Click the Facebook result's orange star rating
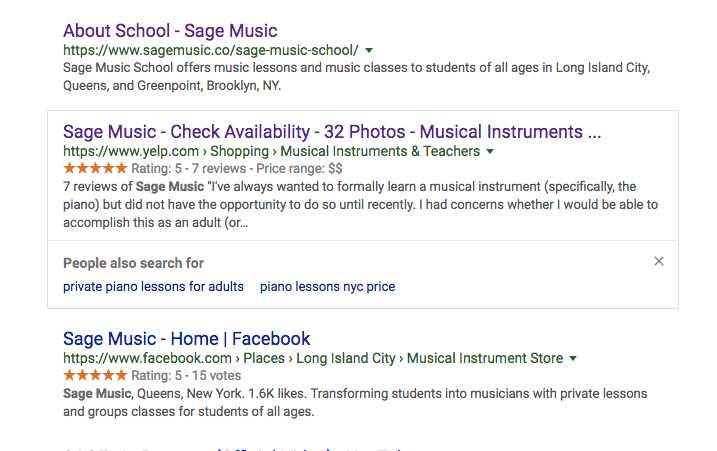717x451 pixels. pos(95,375)
